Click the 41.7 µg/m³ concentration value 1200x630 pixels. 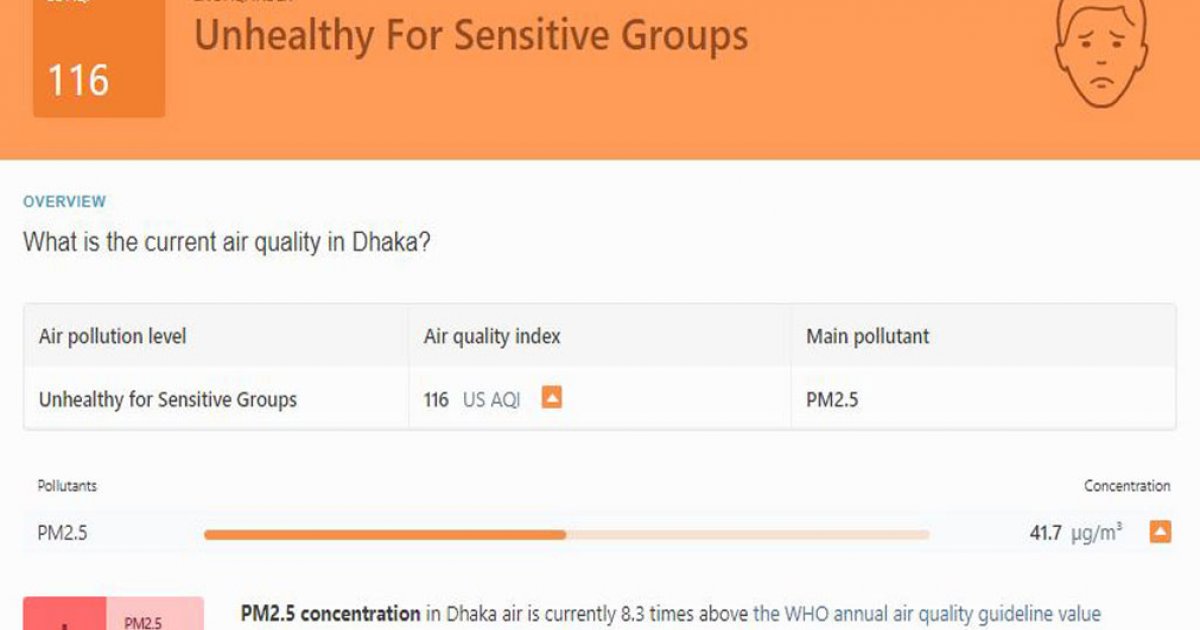pos(1075,533)
